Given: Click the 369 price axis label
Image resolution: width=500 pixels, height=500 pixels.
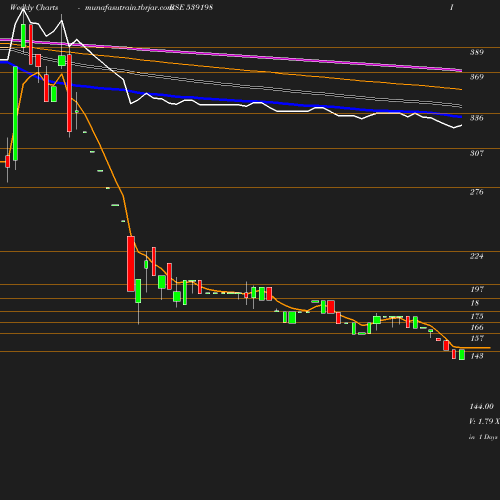Looking at the screenshot, I should tap(477, 77).
